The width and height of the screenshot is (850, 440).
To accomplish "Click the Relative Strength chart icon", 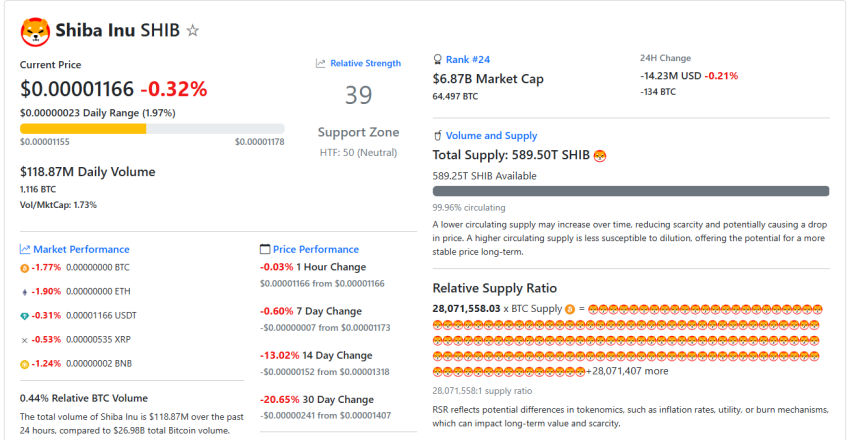I will point(321,63).
